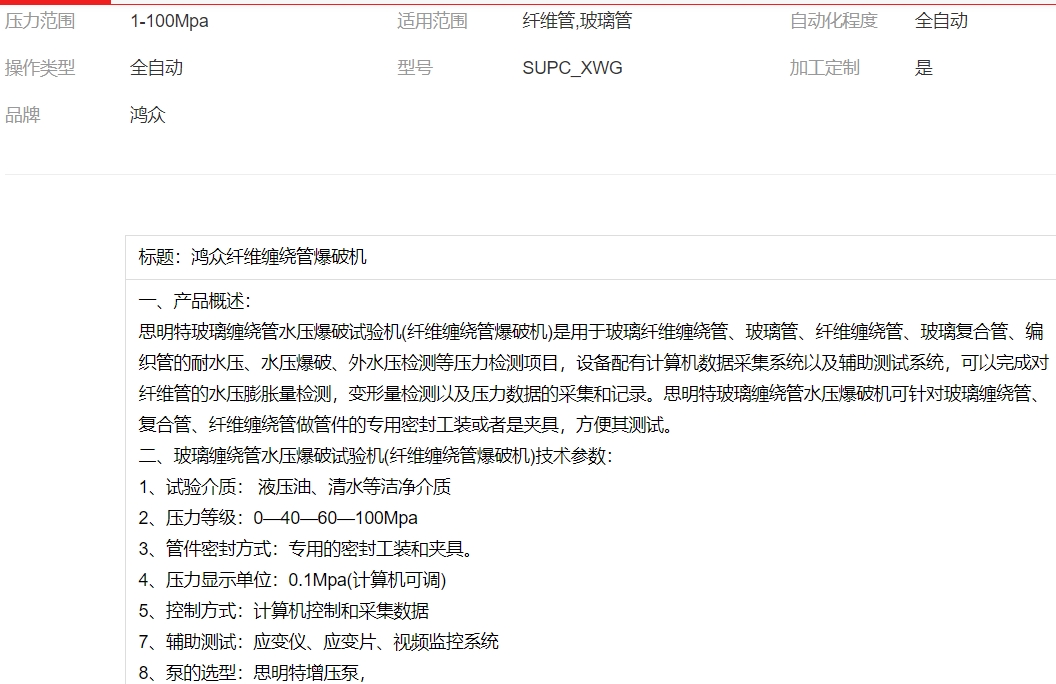The width and height of the screenshot is (1056, 684).
Task: Click the line 8、泵的选型：思明特增压泵
Action: point(252,673)
